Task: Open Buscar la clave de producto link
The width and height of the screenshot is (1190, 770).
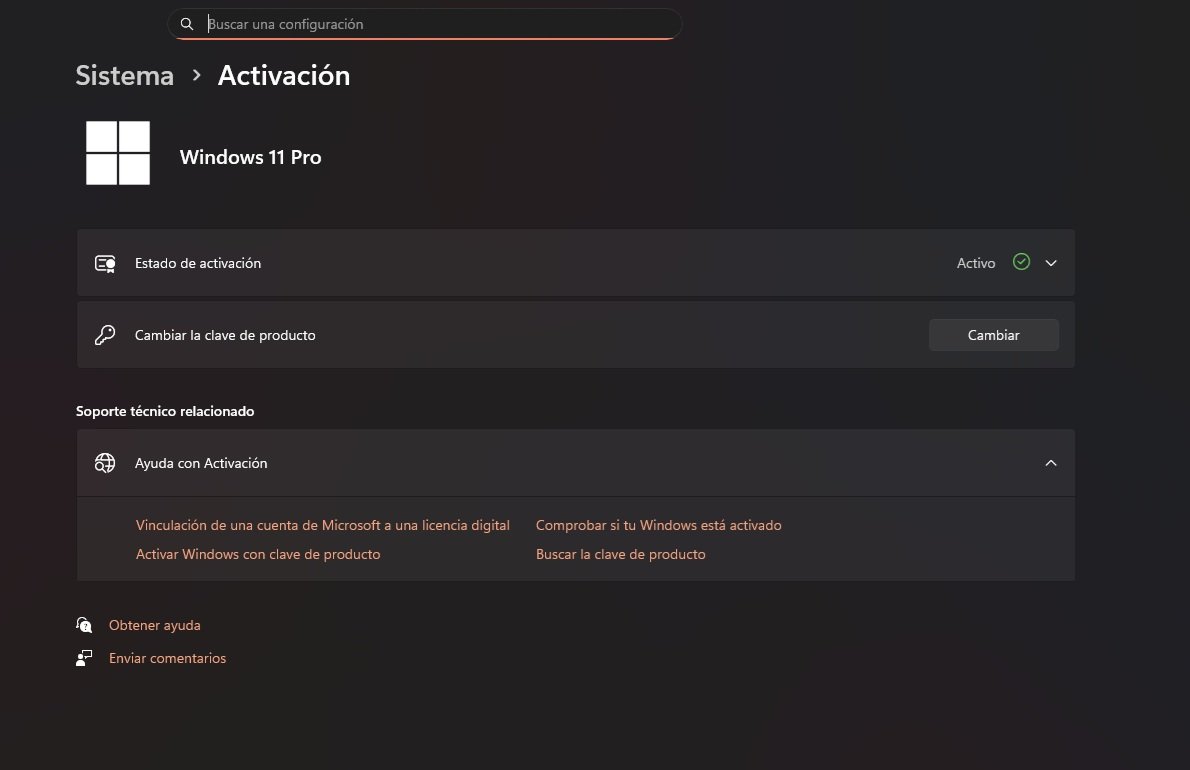Action: coord(620,554)
